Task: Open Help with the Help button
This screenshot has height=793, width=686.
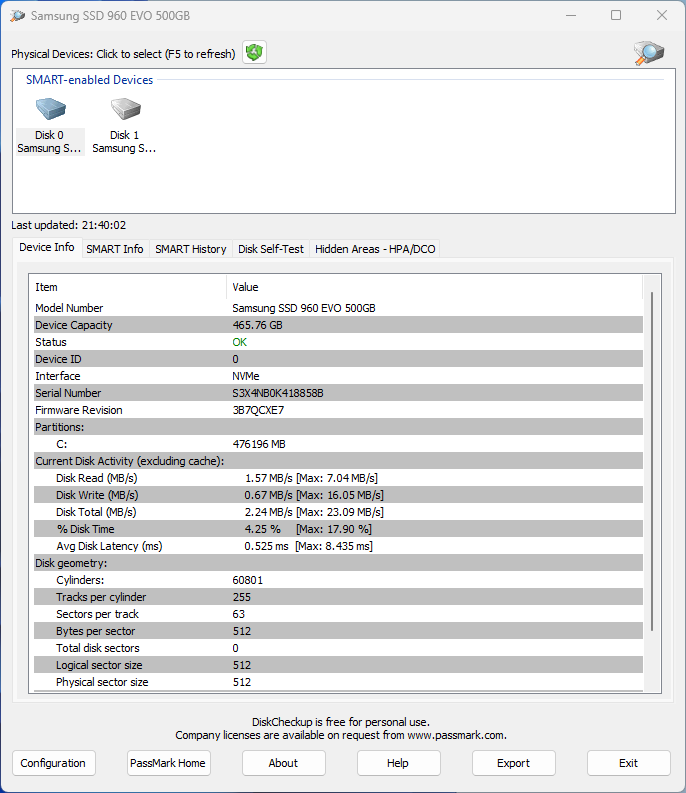Action: 398,763
